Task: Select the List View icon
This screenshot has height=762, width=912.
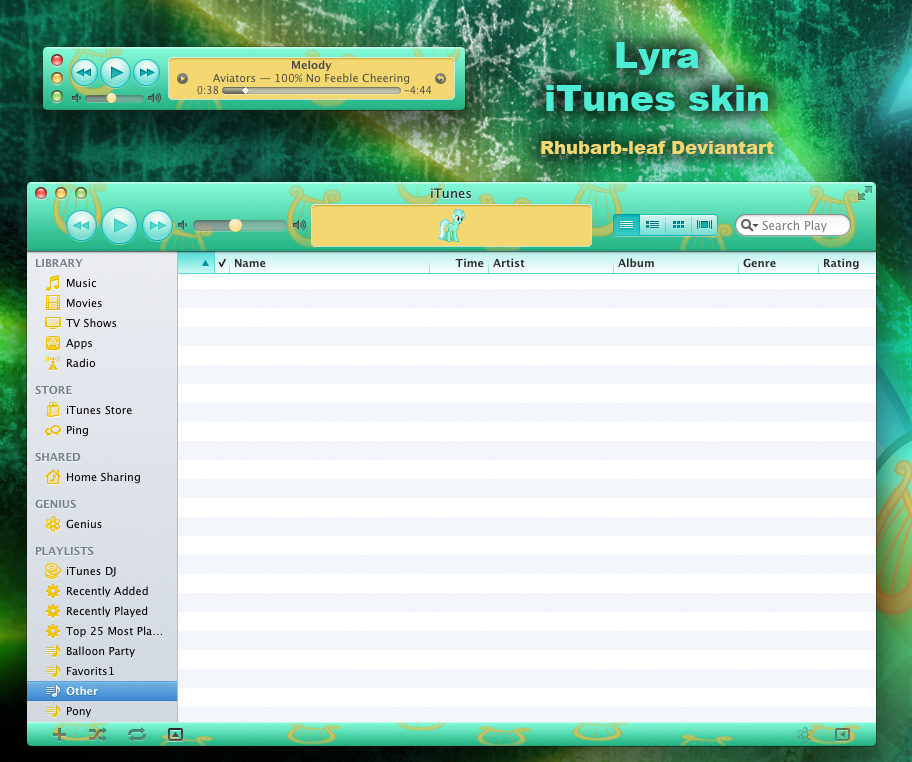Action: coord(626,224)
